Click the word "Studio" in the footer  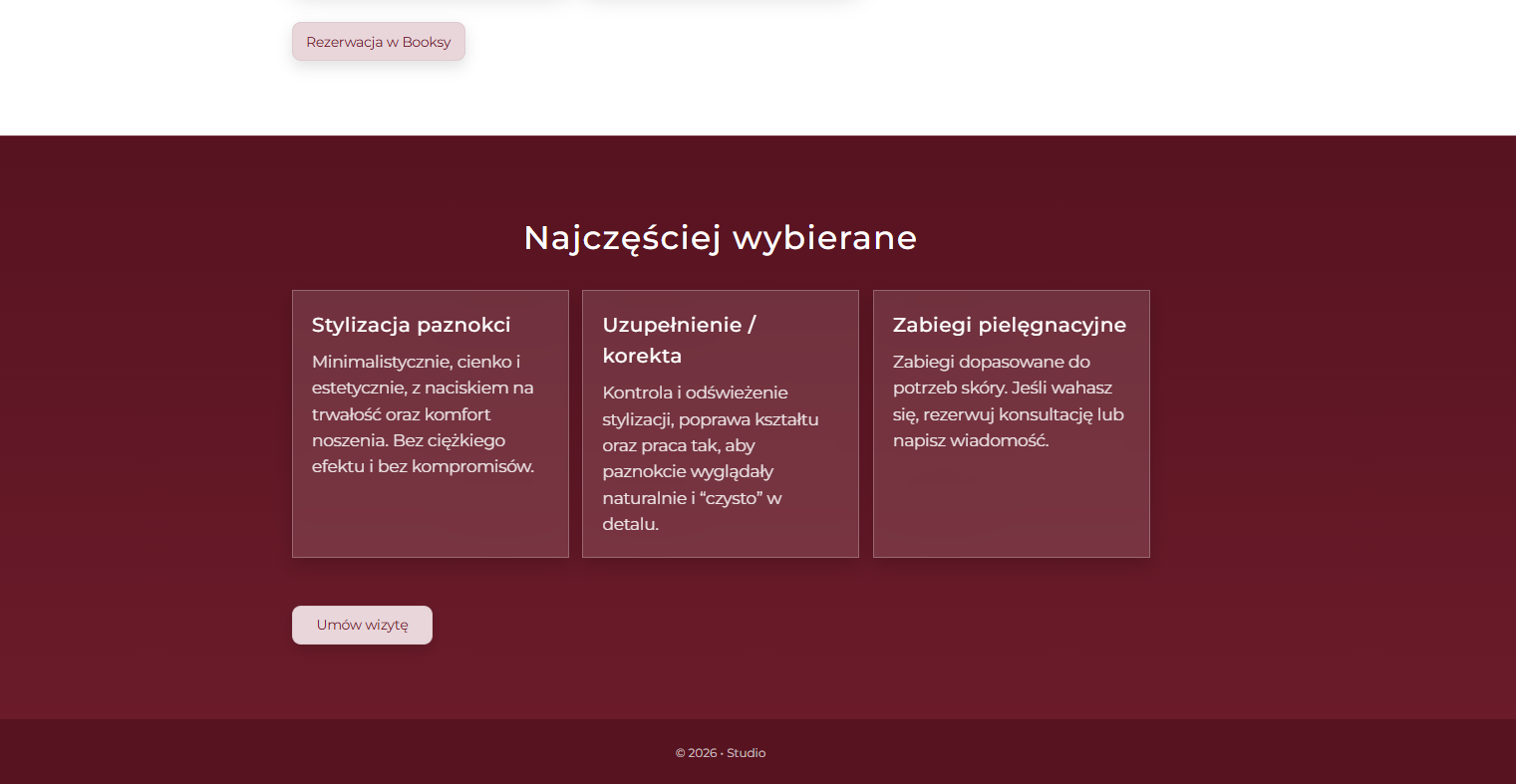(x=746, y=753)
